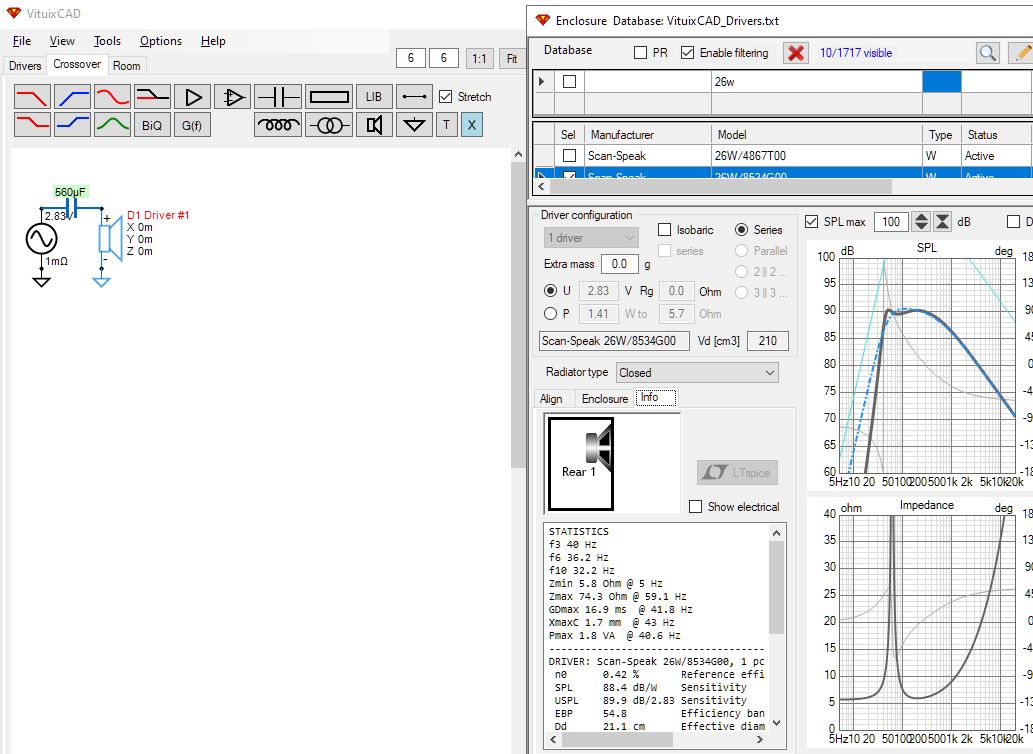Add a high-pass filter block (blue slope icon)

point(72,97)
